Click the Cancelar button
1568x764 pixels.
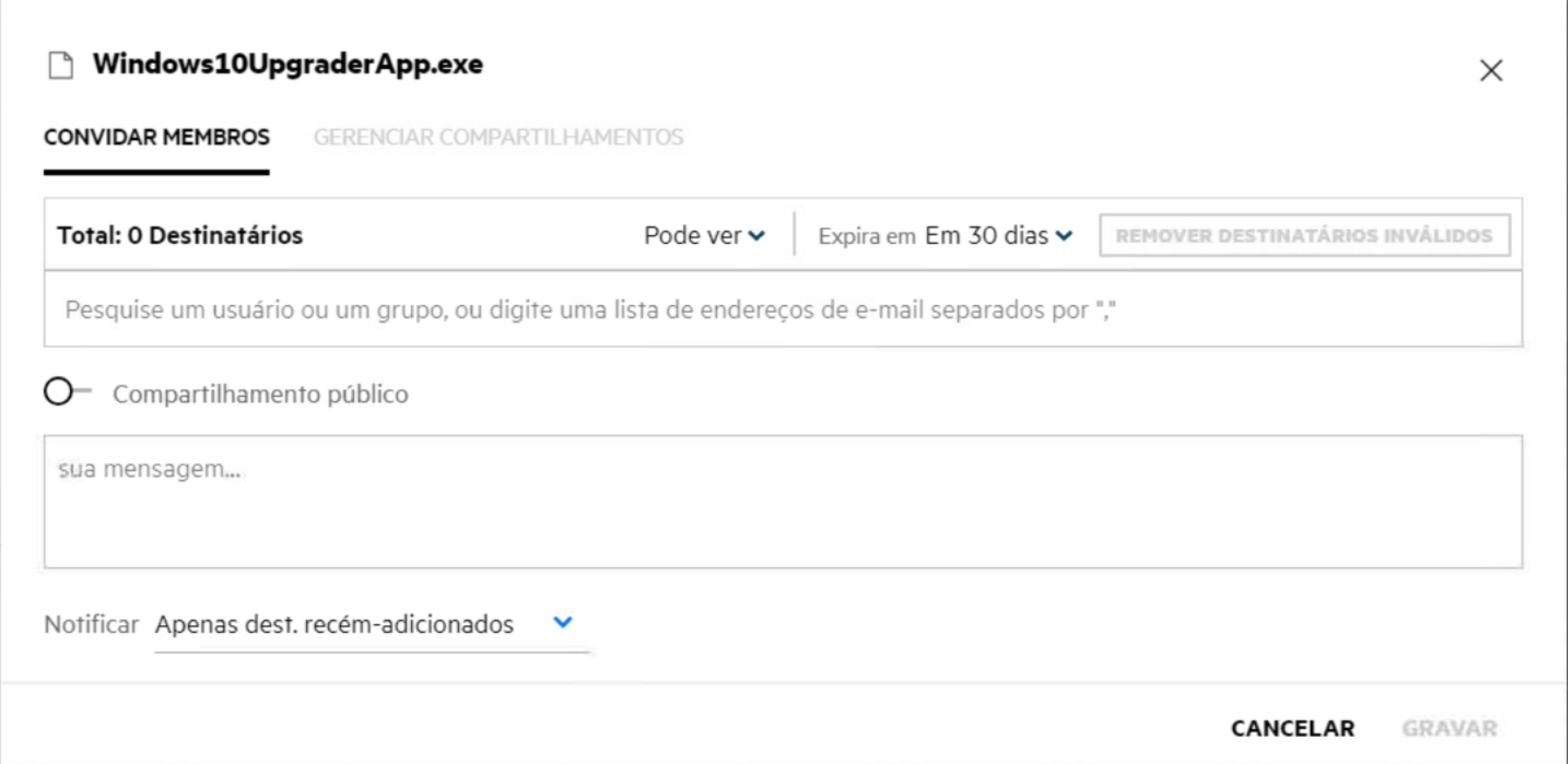pos(1293,728)
